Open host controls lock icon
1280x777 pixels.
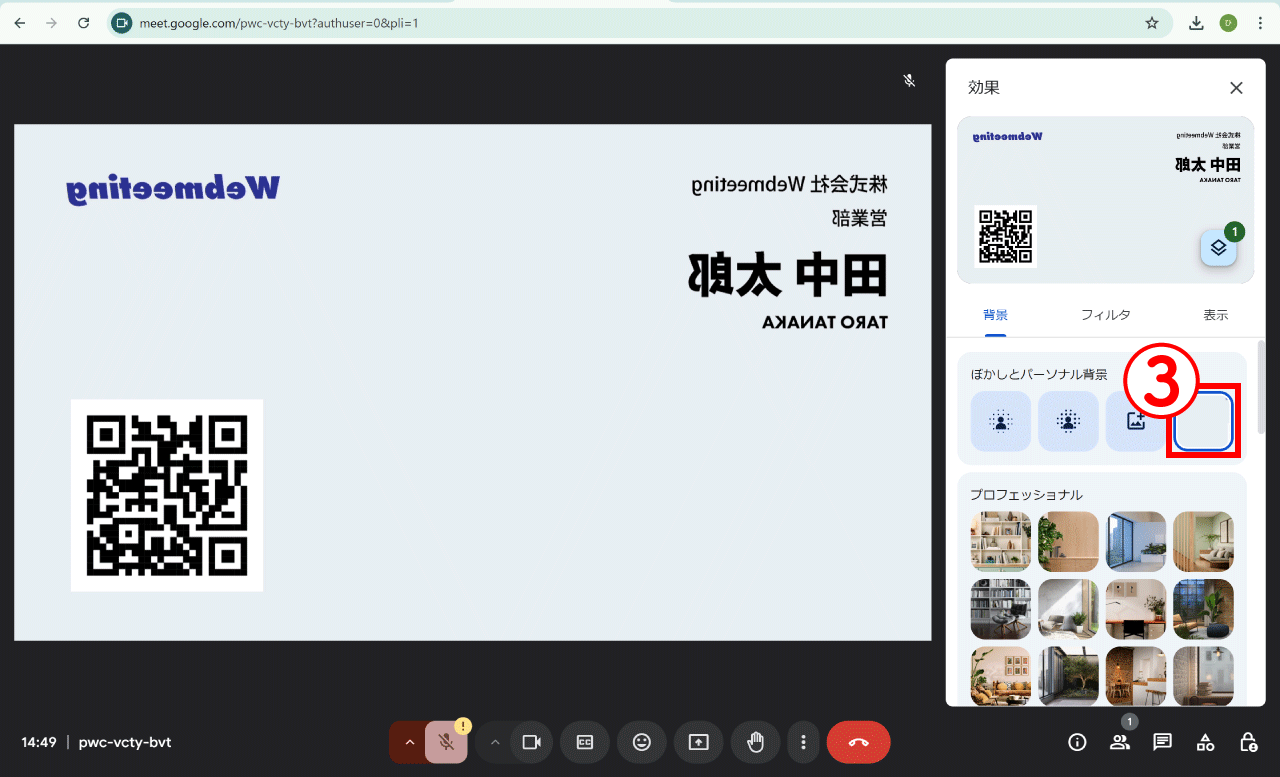click(x=1248, y=742)
